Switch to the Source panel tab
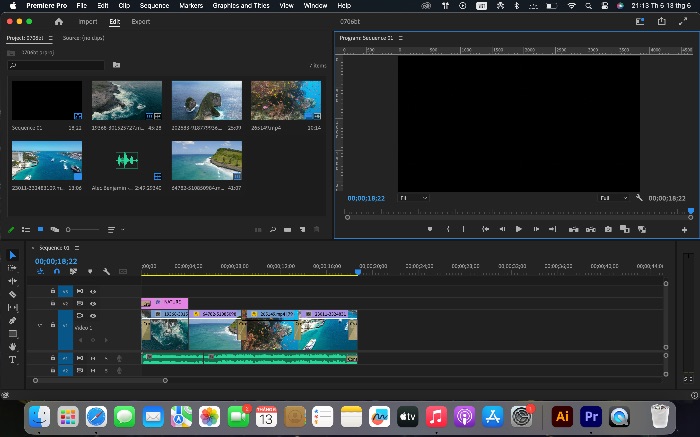Viewport: 700px width, 437px height. click(83, 38)
